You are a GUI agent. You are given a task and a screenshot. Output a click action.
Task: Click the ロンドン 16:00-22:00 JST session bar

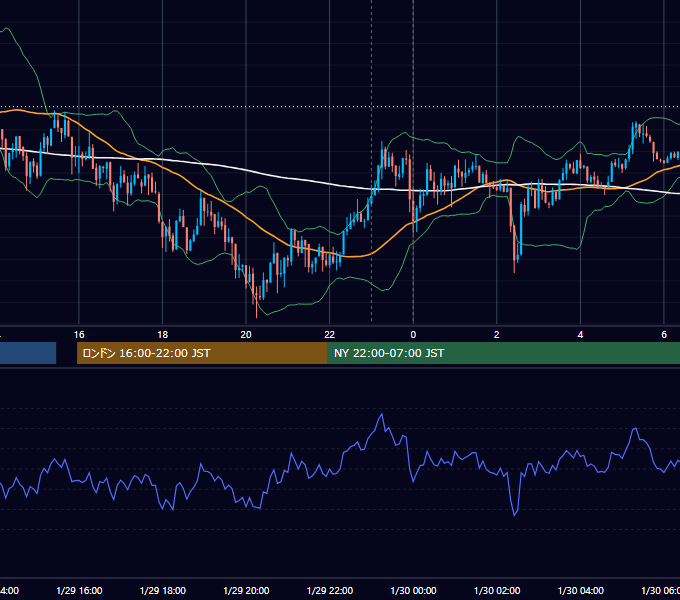coord(202,353)
